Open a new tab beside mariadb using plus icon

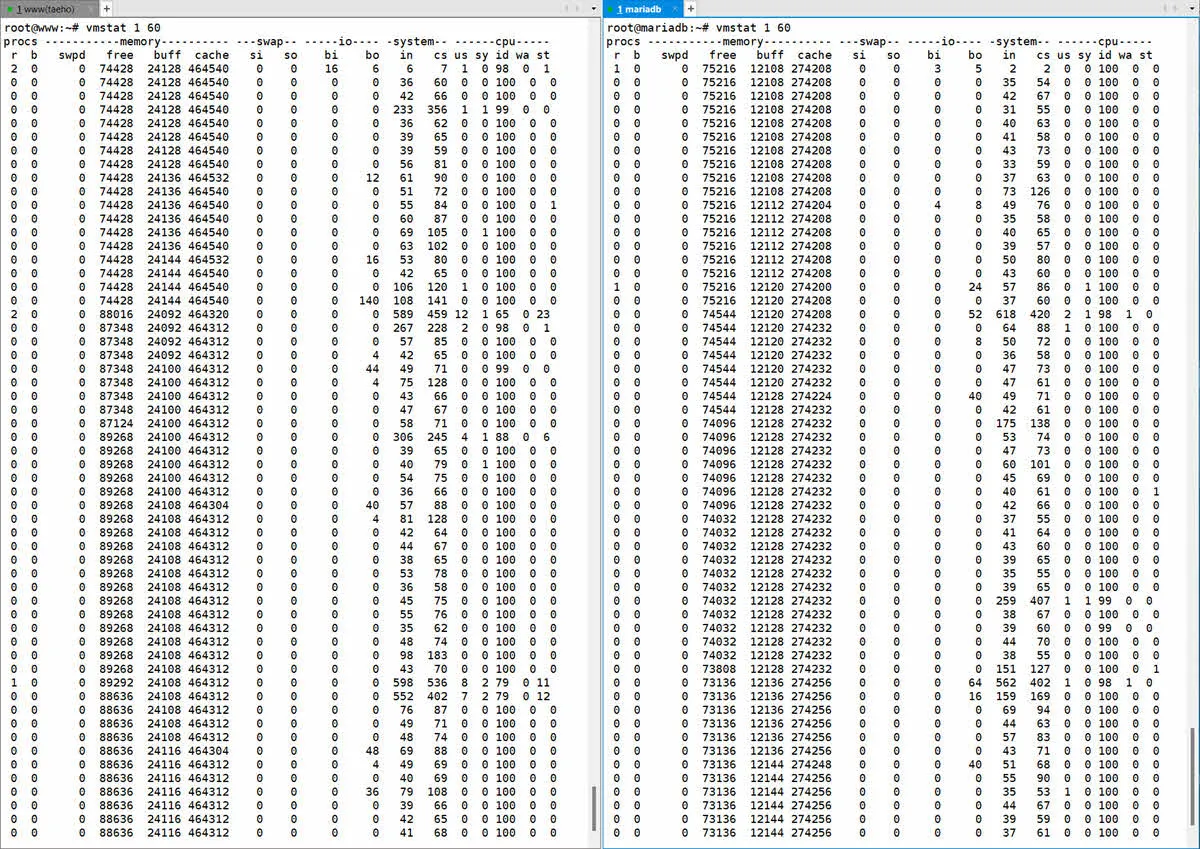690,8
